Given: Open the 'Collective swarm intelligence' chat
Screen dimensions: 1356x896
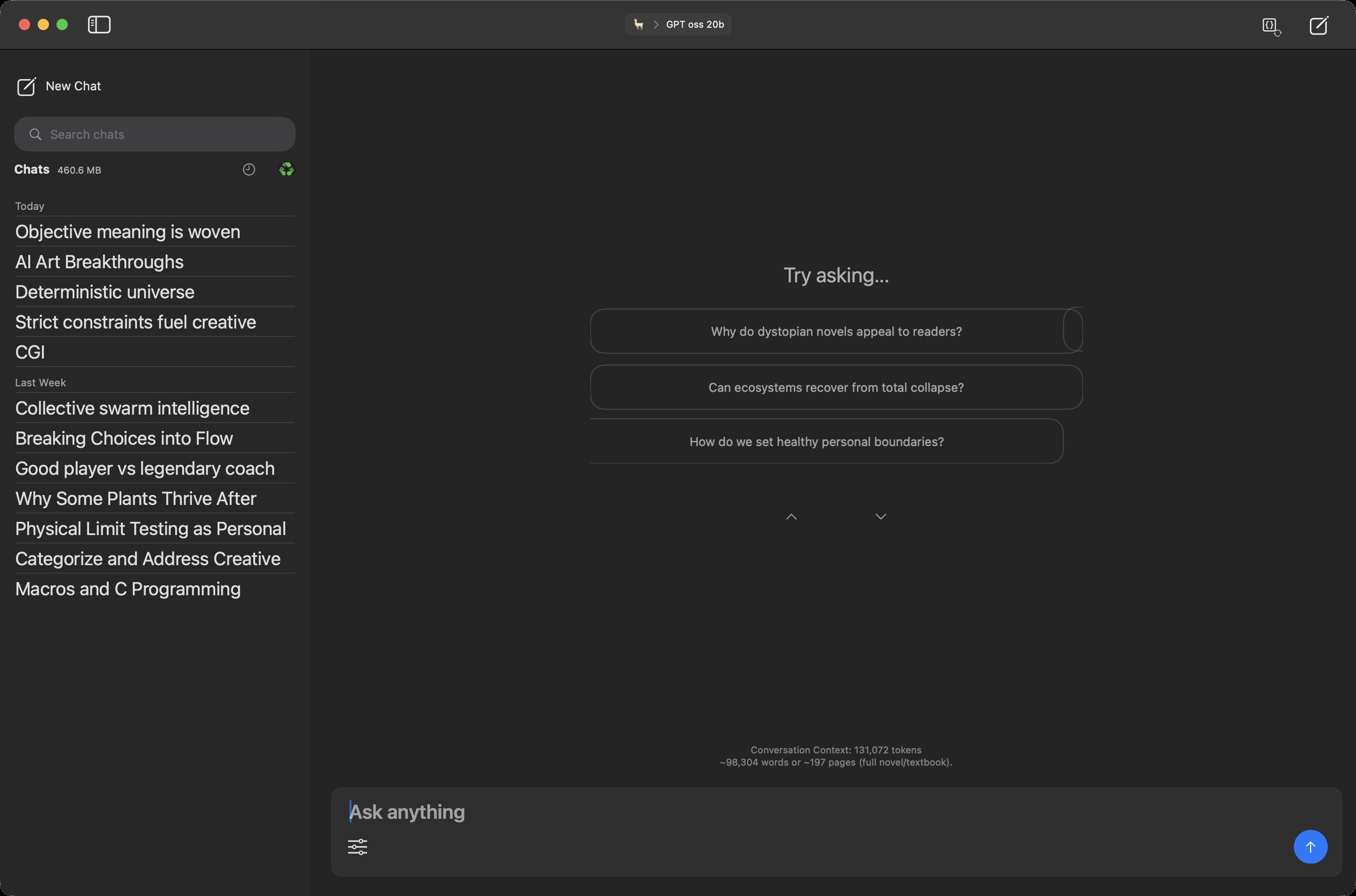Looking at the screenshot, I should (x=132, y=408).
